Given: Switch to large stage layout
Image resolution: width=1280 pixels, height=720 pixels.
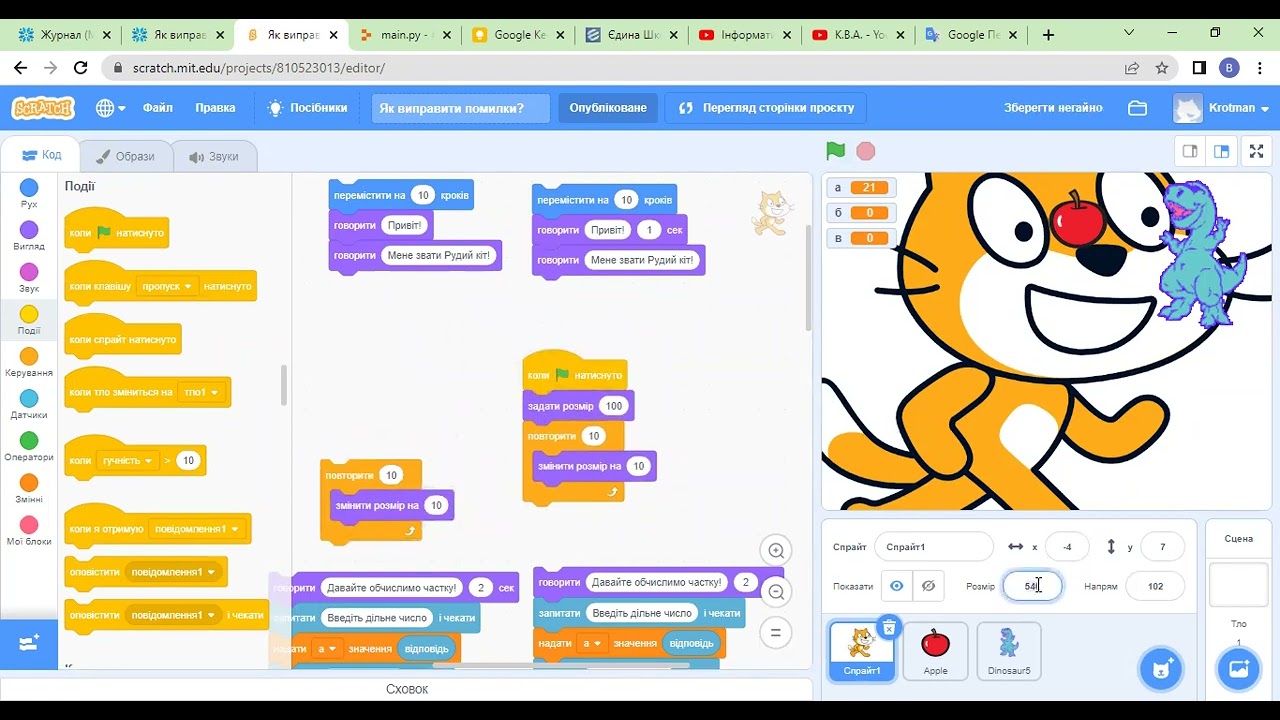Looking at the screenshot, I should pyautogui.click(x=1221, y=152).
